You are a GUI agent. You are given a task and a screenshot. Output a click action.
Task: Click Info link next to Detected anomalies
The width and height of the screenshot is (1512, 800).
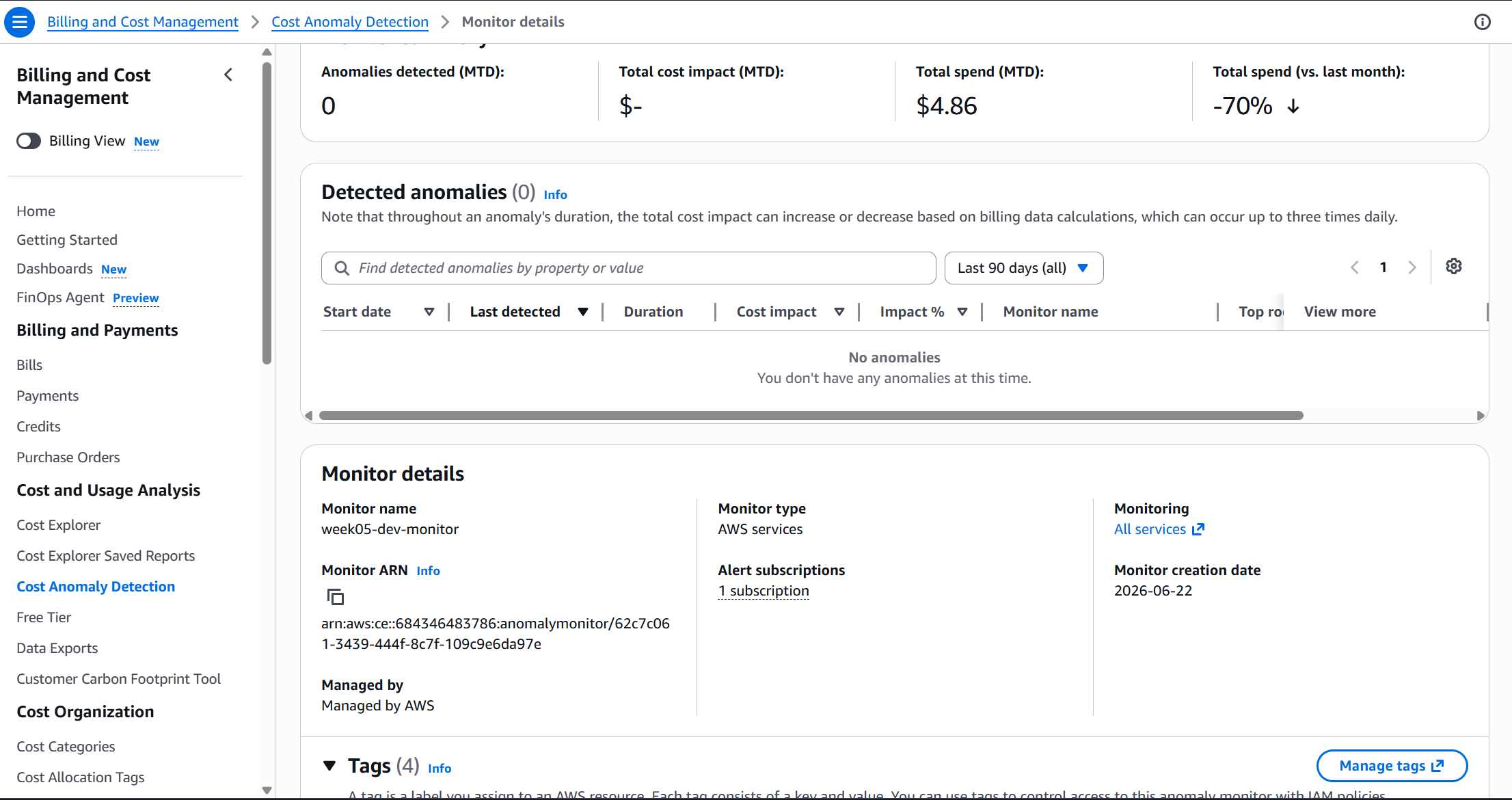coord(556,195)
